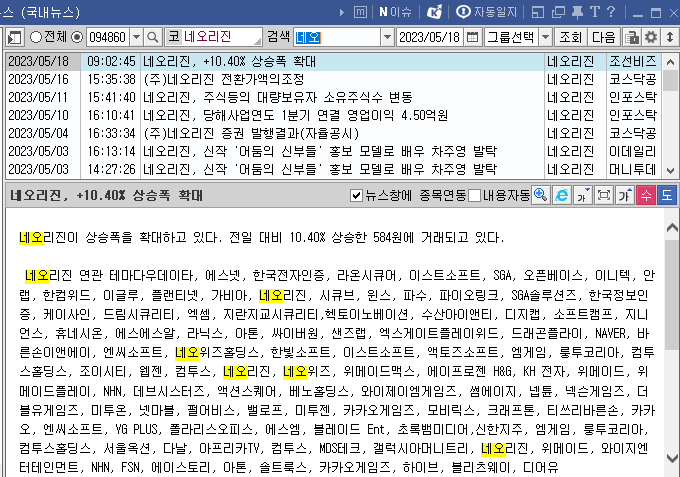Viewport: 680px width, 477px height.
Task: Increase font size with 가 up icon
Action: coord(624,195)
